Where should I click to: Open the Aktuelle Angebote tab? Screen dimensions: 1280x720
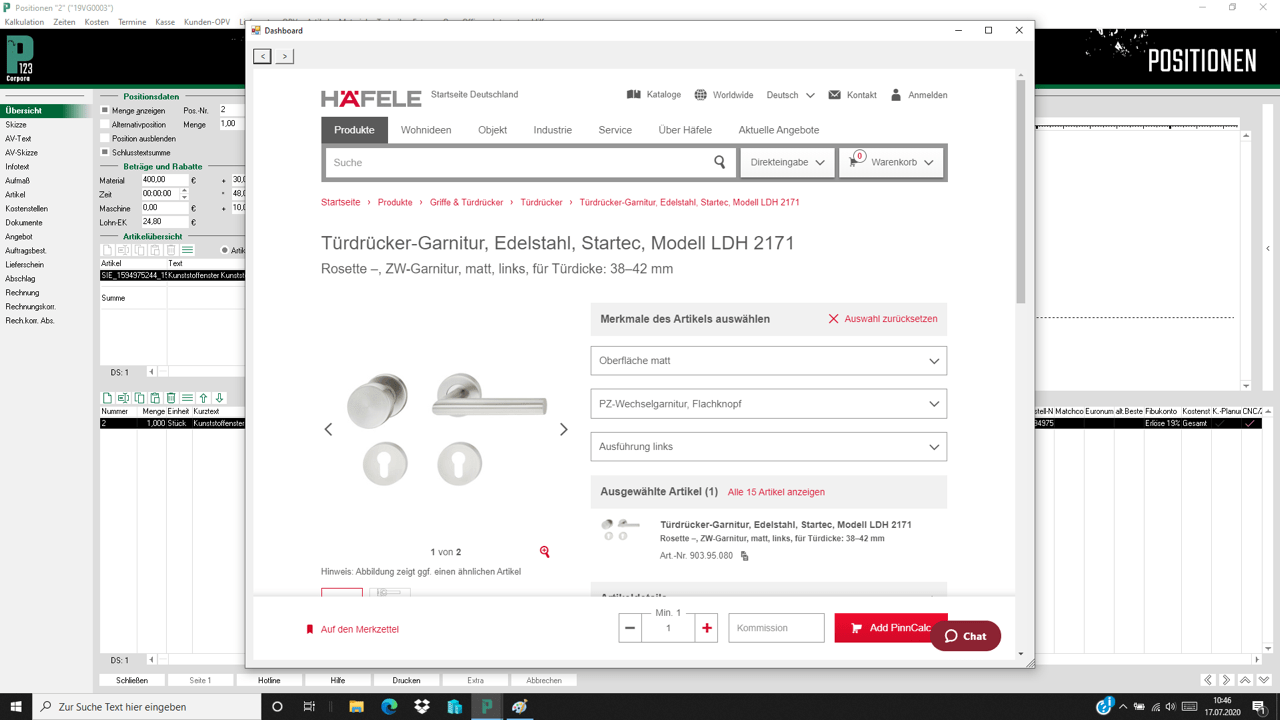point(779,130)
